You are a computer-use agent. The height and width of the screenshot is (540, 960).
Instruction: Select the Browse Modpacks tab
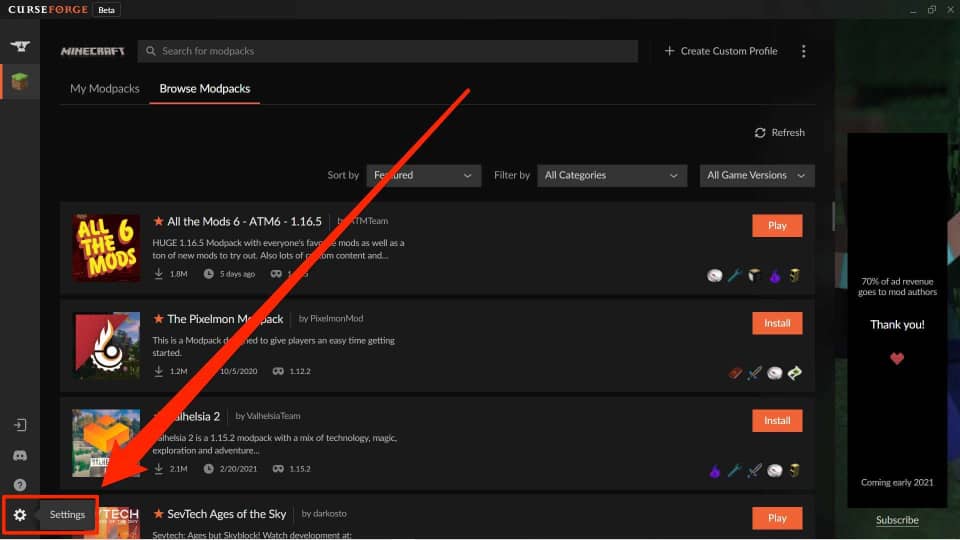click(x=204, y=89)
